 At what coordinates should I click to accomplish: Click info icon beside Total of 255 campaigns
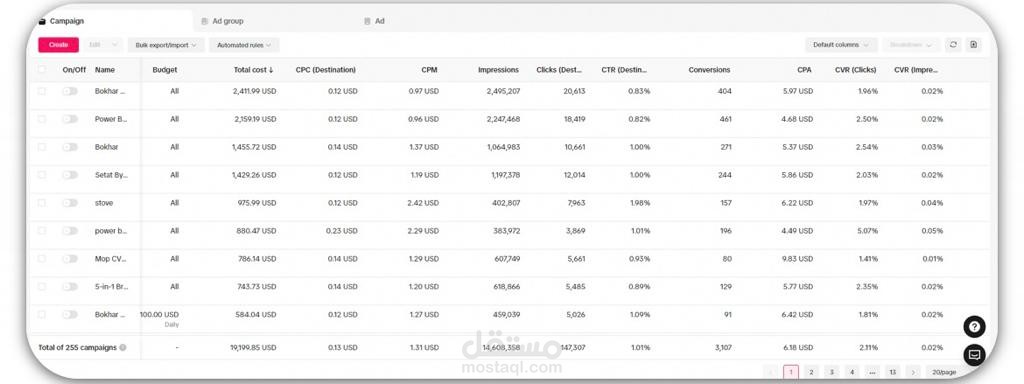coord(123,348)
